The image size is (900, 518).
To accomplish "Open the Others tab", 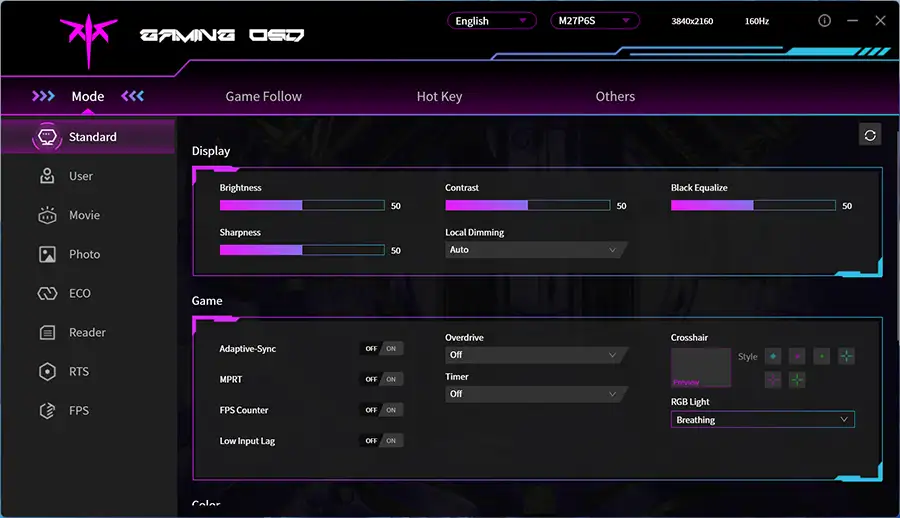I will click(615, 96).
